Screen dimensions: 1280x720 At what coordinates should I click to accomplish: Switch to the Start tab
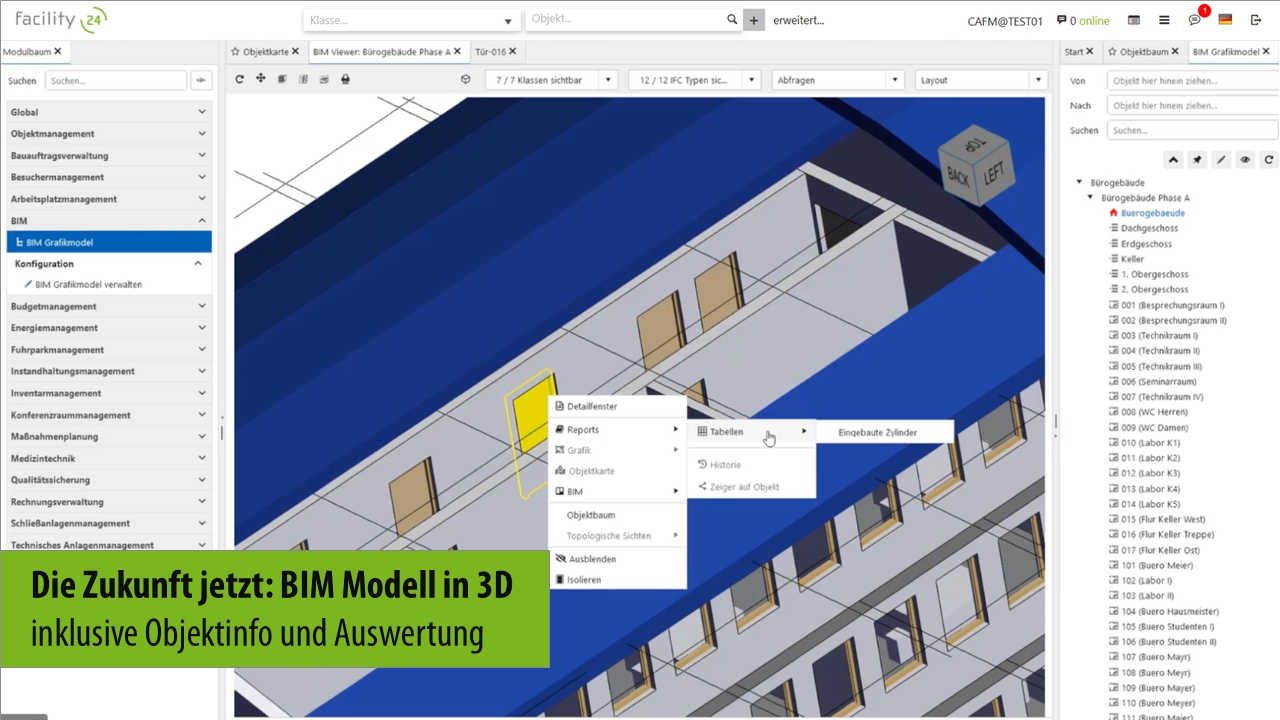(1078, 51)
